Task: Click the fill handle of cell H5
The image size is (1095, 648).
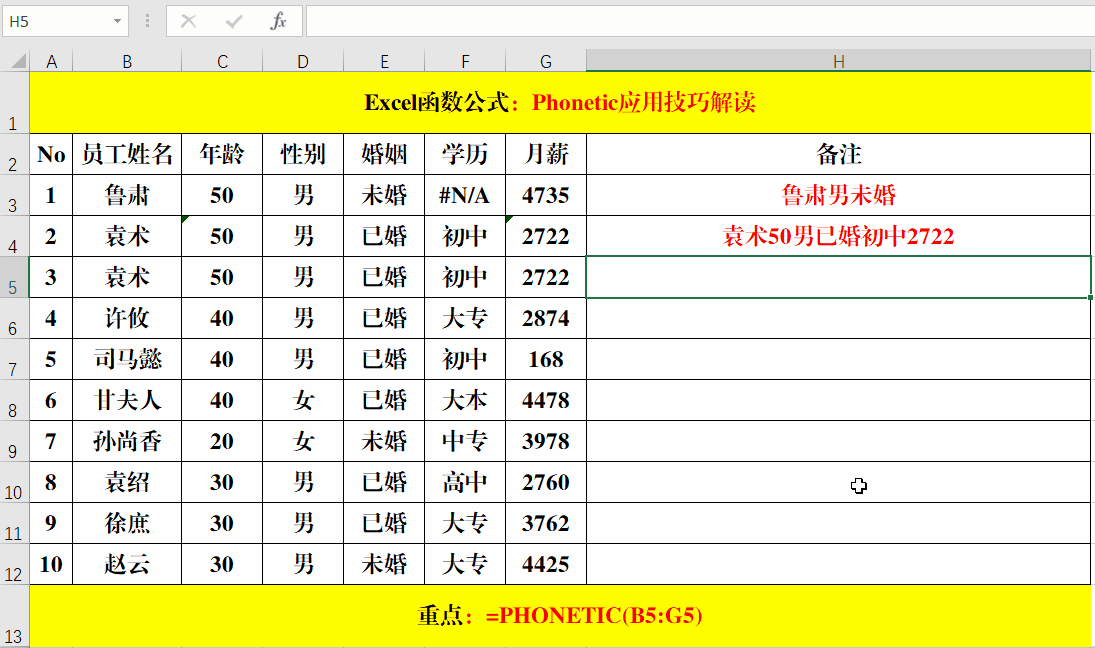Action: click(x=1090, y=297)
